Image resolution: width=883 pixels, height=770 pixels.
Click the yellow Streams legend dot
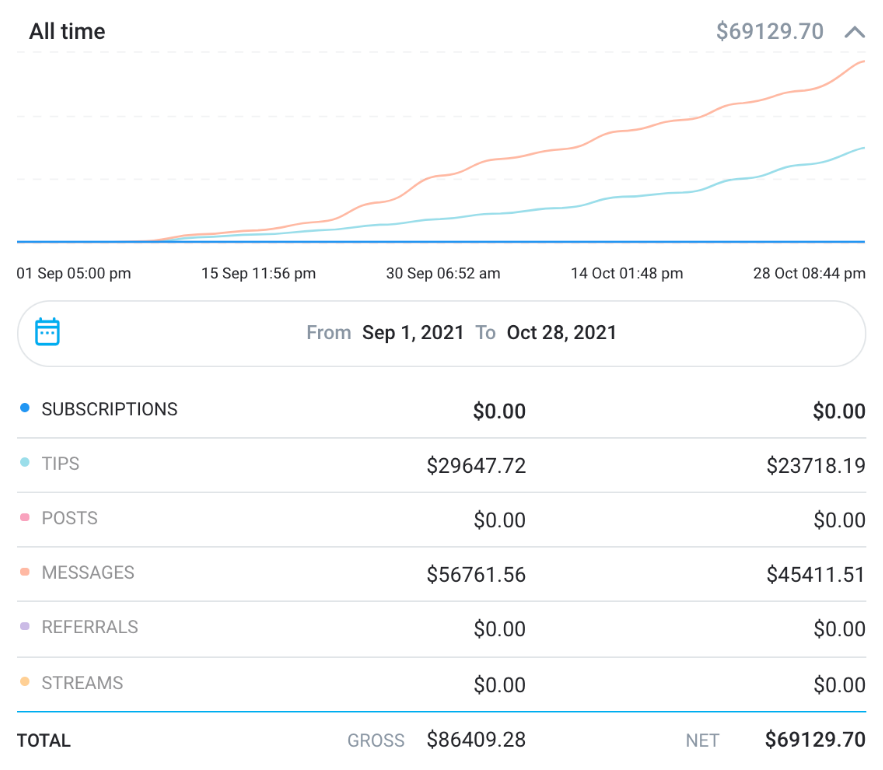[x=25, y=683]
